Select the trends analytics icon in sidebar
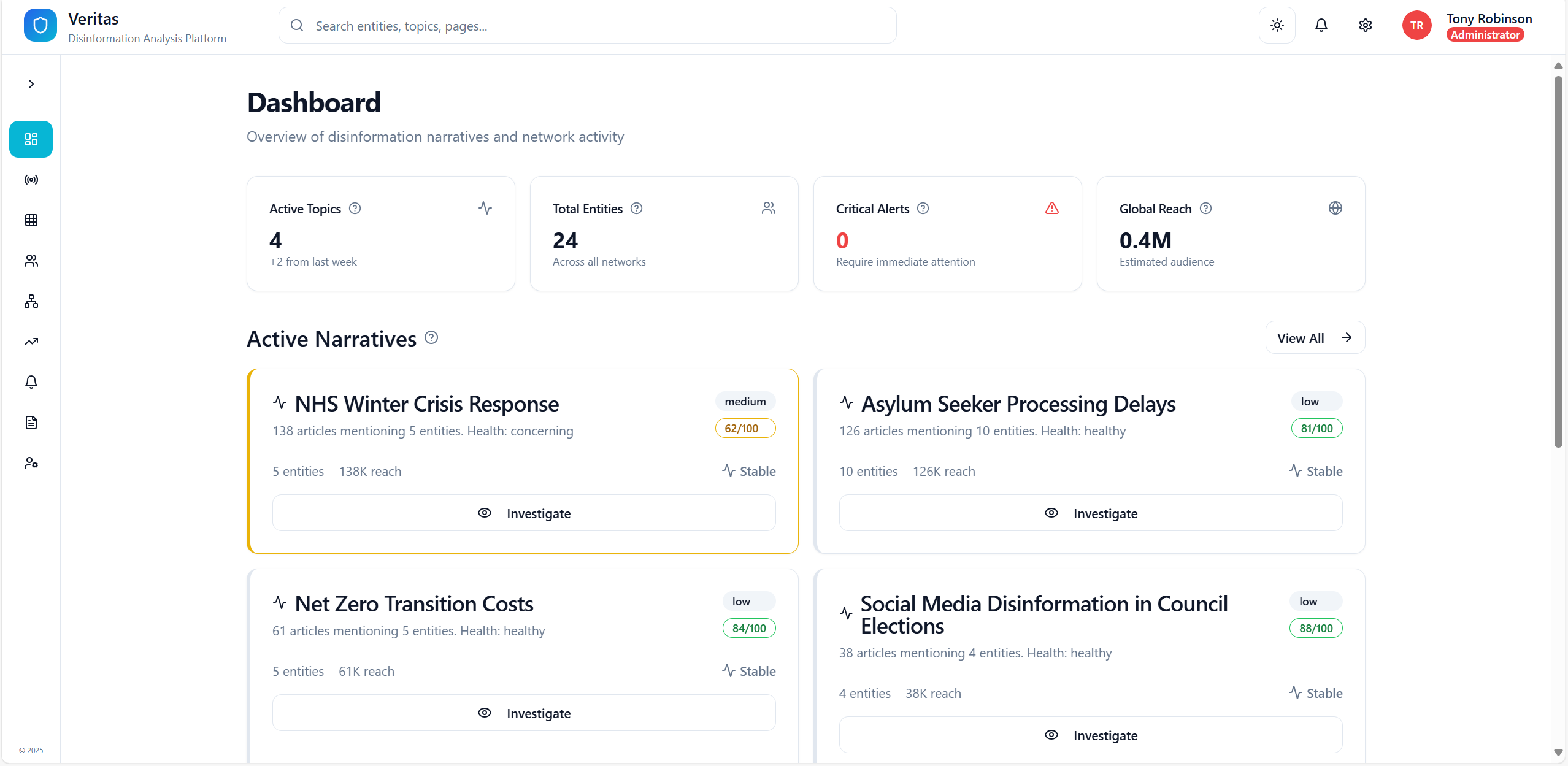1568x766 pixels. coord(31,341)
